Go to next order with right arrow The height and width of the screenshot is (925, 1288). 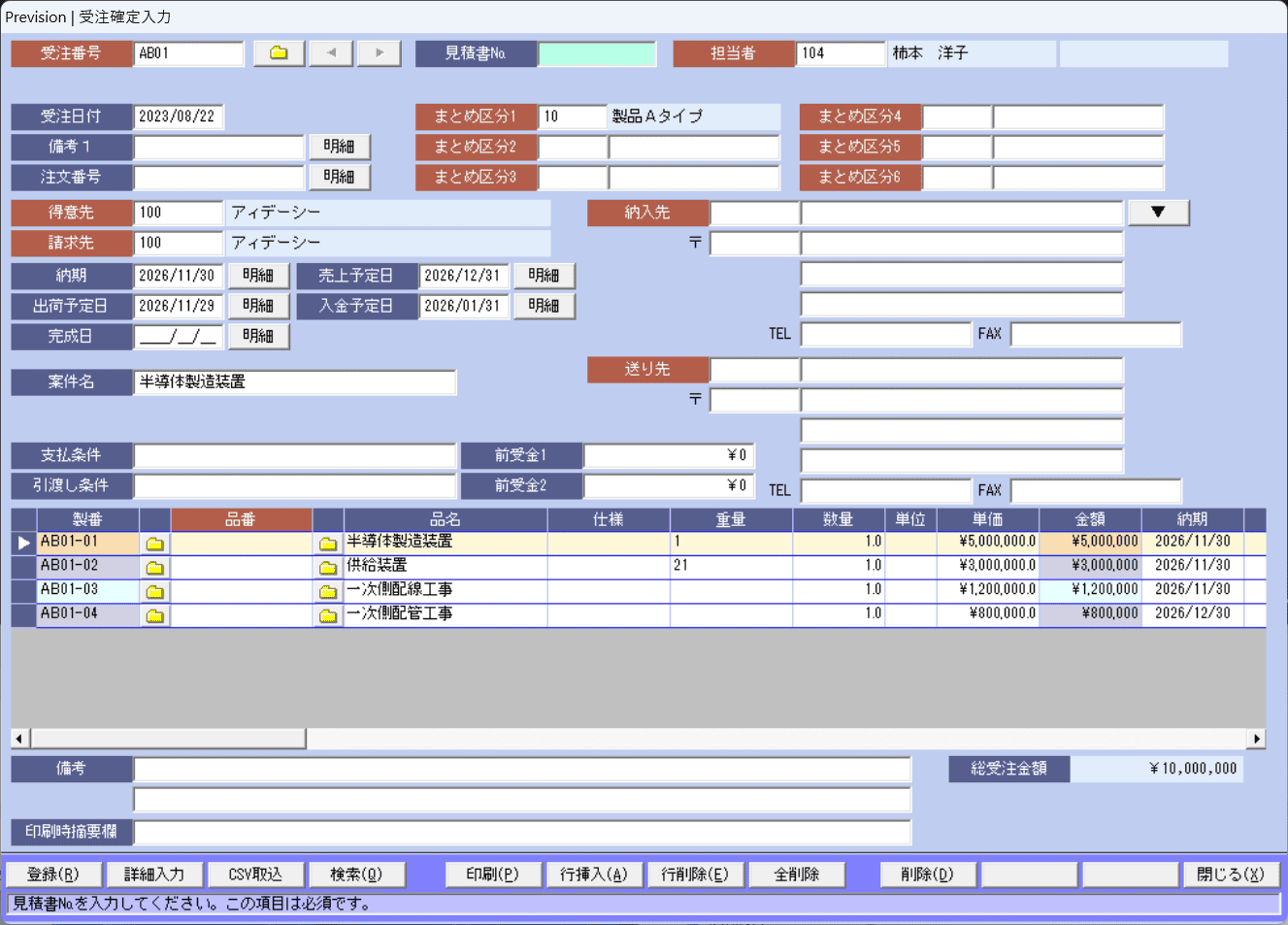point(380,53)
